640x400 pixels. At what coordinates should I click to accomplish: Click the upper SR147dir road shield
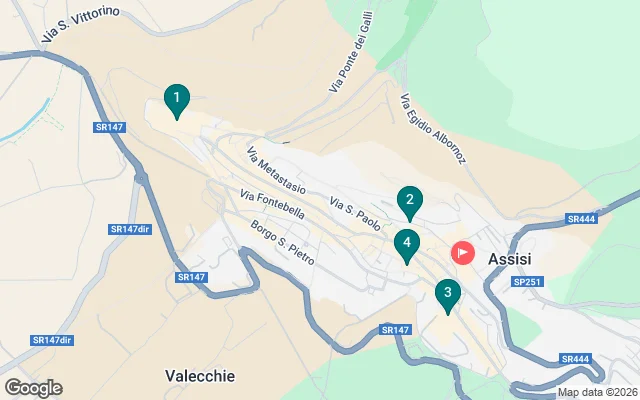[130, 229]
